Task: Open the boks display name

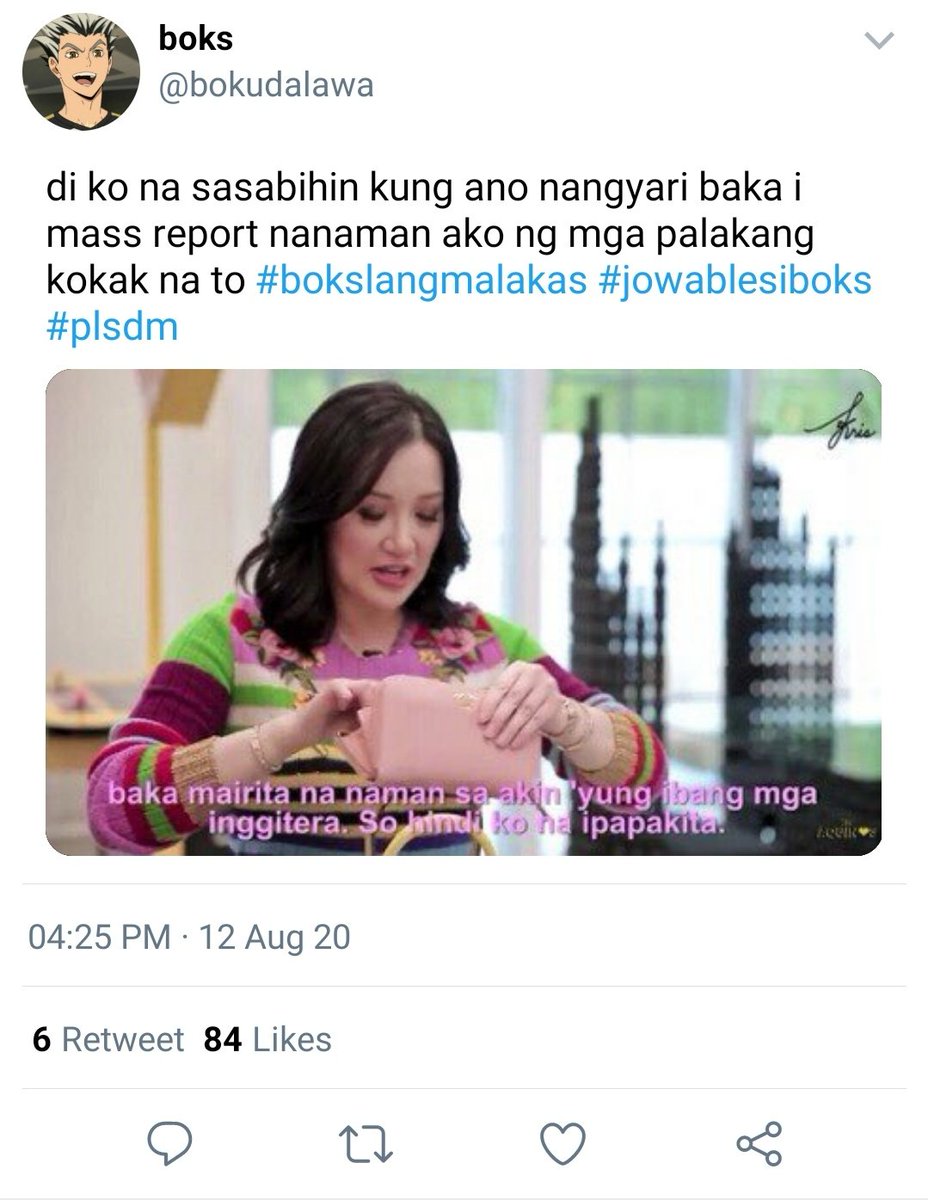Action: [x=196, y=39]
